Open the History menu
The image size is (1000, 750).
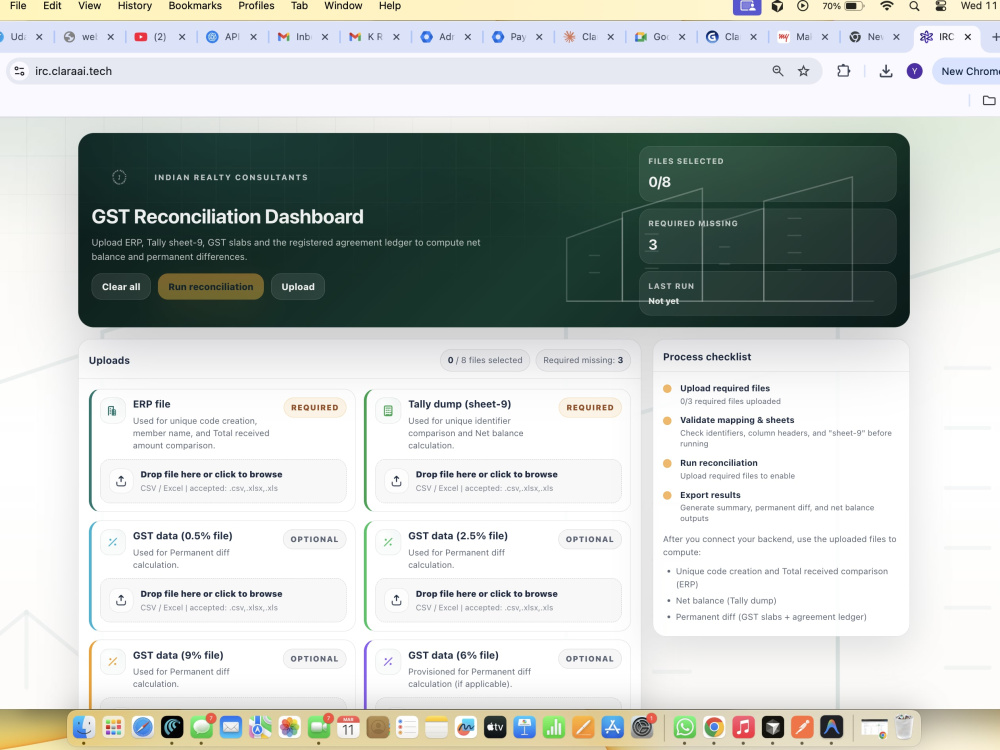(x=135, y=6)
